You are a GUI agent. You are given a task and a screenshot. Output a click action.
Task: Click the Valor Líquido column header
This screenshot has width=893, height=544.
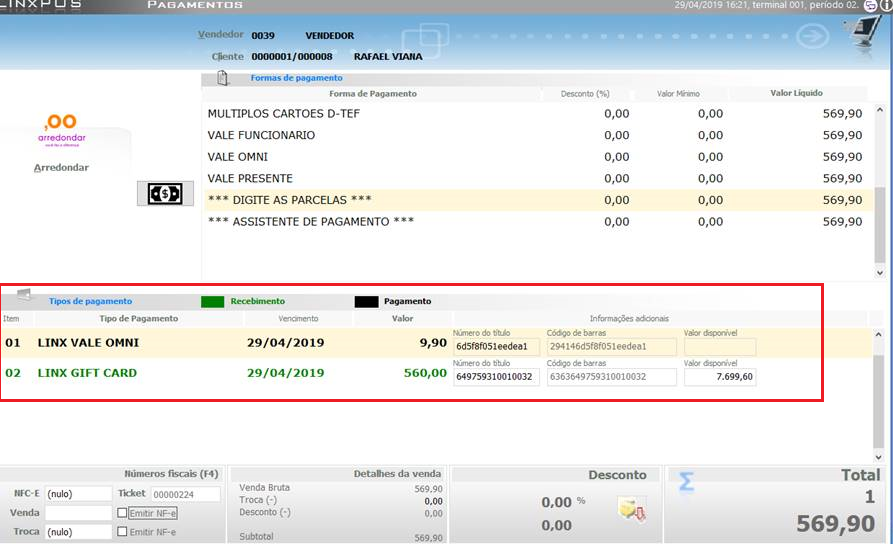coord(796,93)
